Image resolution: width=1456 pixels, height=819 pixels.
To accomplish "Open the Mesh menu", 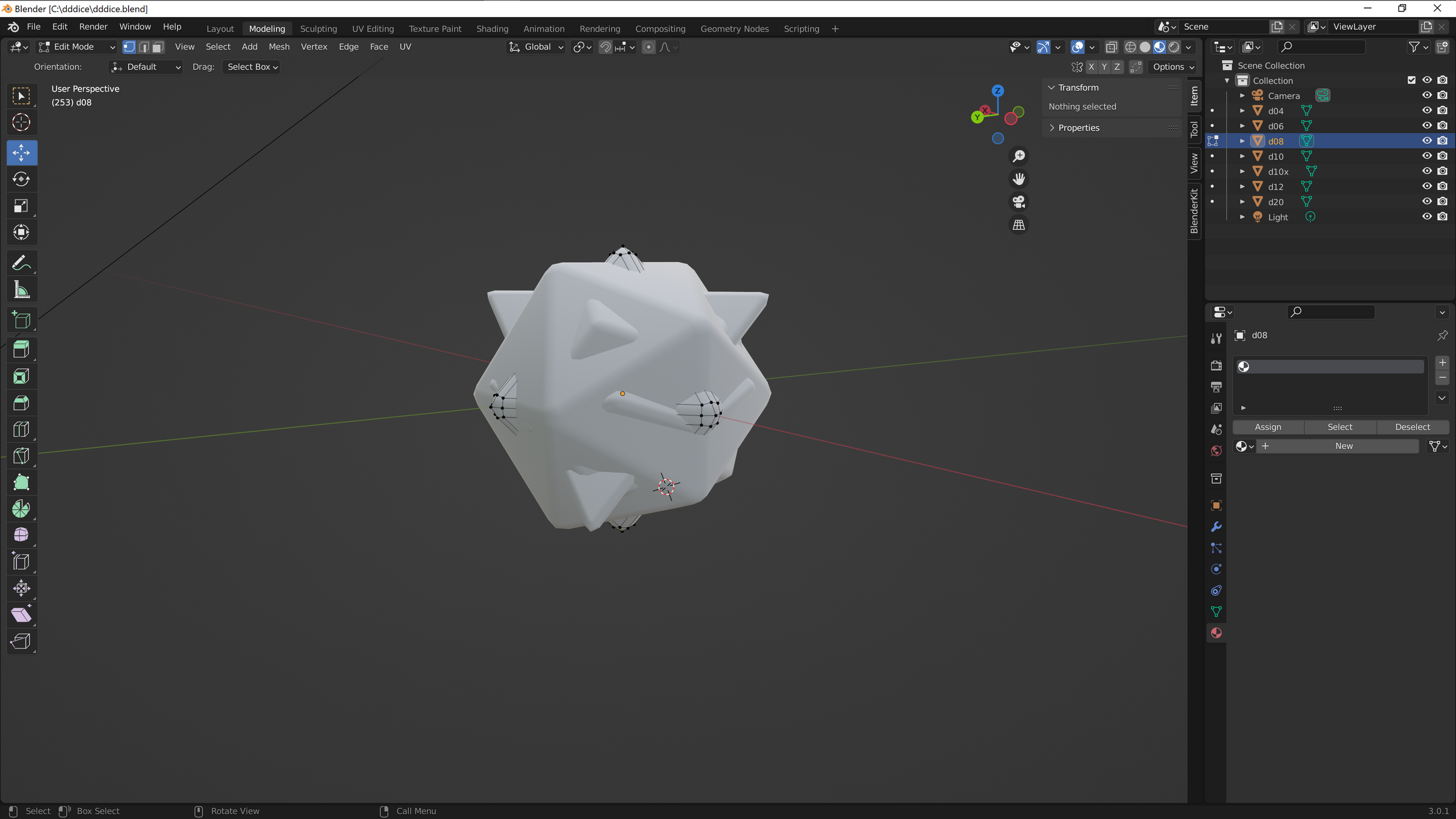I will pos(279,47).
